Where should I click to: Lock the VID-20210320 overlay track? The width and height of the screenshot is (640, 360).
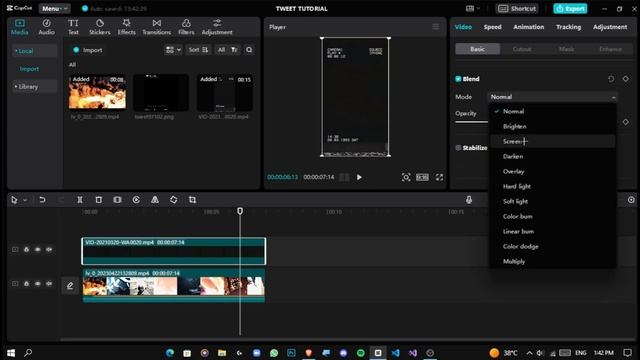[27, 249]
